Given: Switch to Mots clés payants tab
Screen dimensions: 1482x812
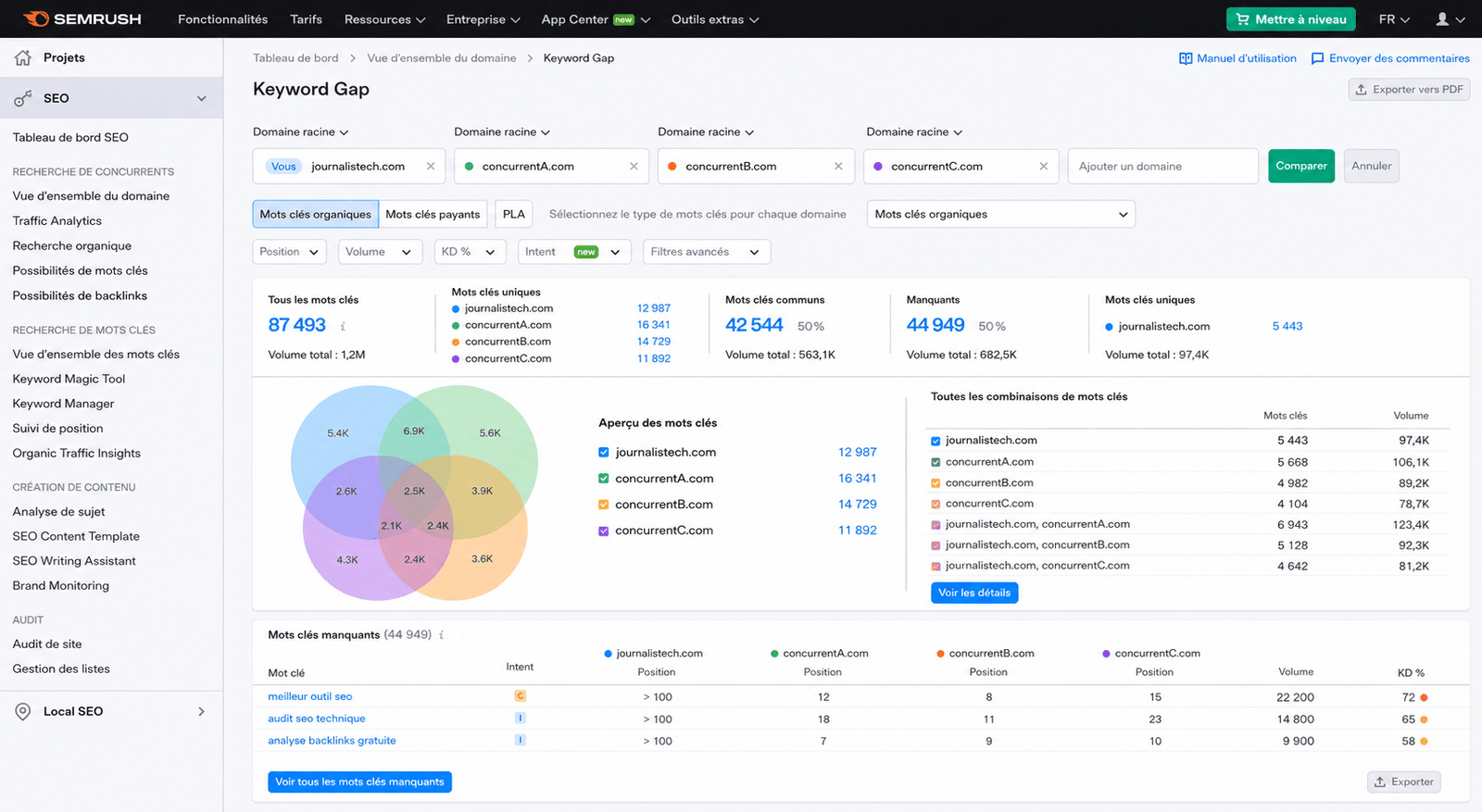Looking at the screenshot, I should 433,214.
